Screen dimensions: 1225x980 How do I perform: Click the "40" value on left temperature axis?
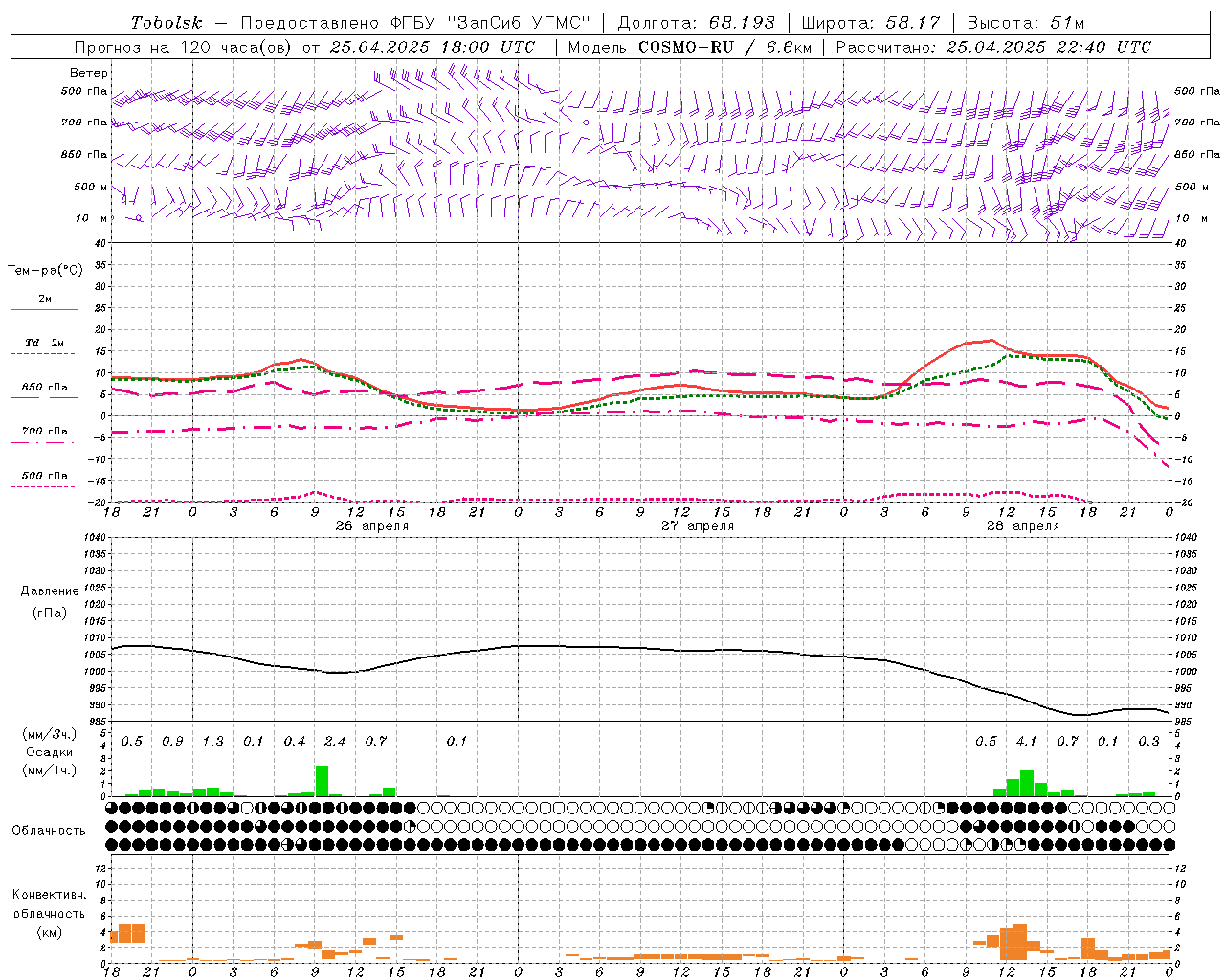(101, 243)
